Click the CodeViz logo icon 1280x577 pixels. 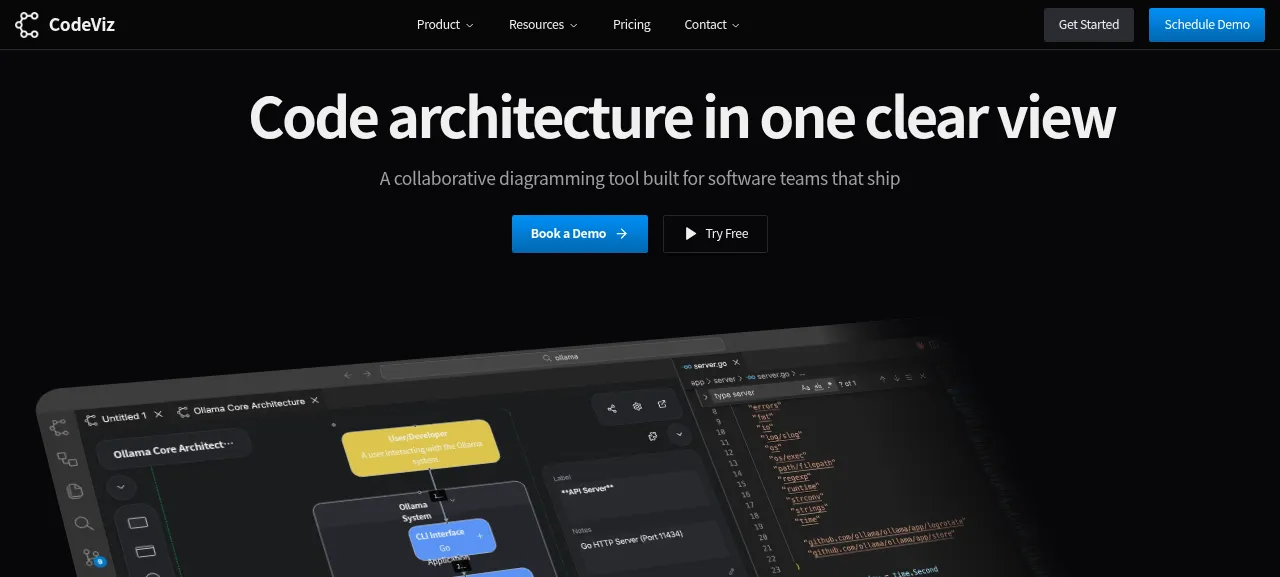click(x=27, y=24)
